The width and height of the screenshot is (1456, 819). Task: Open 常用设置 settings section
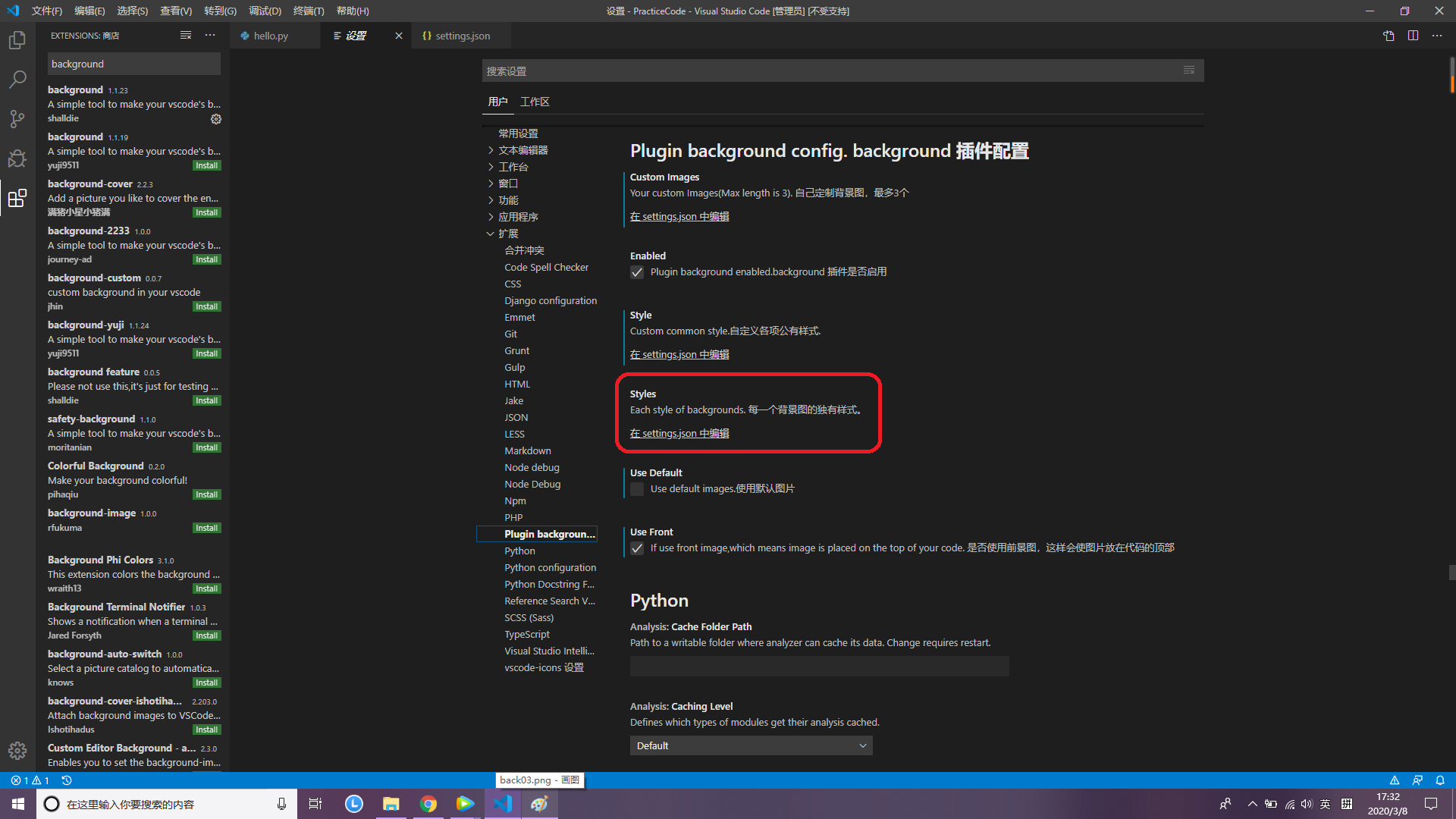pos(518,133)
